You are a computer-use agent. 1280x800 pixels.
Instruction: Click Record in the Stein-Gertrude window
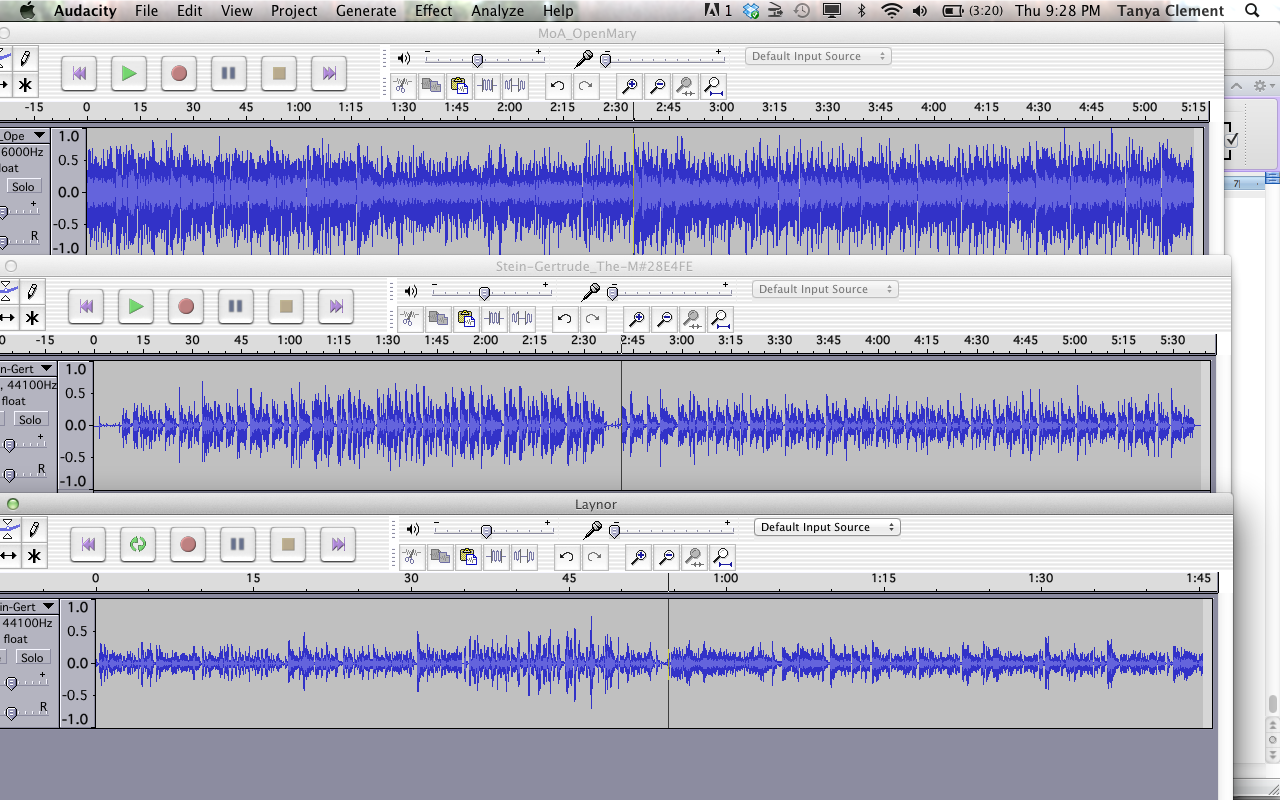click(x=186, y=306)
